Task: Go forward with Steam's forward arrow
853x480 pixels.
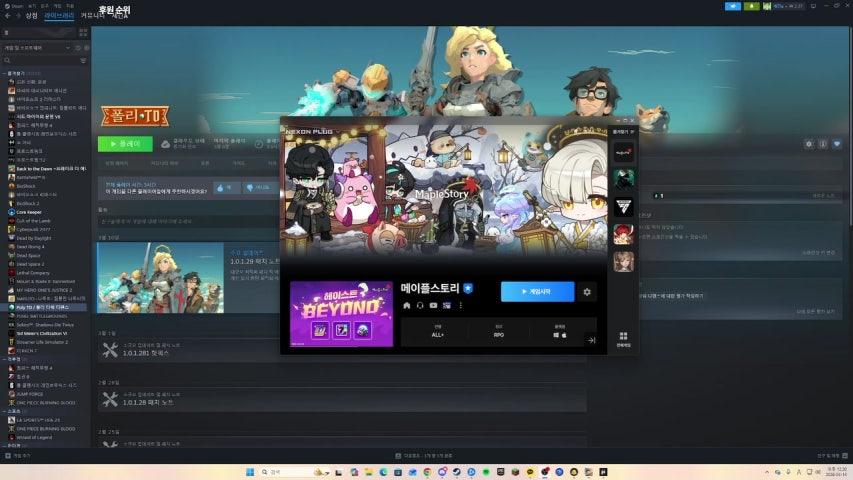Action: pos(18,16)
